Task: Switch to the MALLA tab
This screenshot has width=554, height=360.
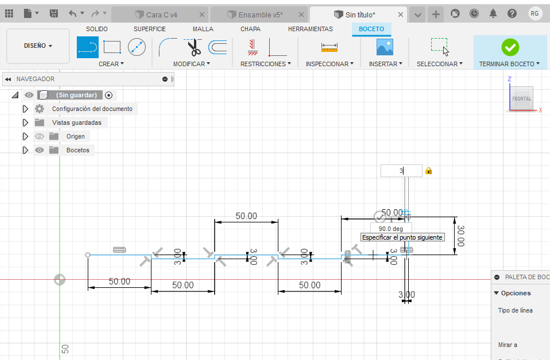Action: (x=203, y=29)
